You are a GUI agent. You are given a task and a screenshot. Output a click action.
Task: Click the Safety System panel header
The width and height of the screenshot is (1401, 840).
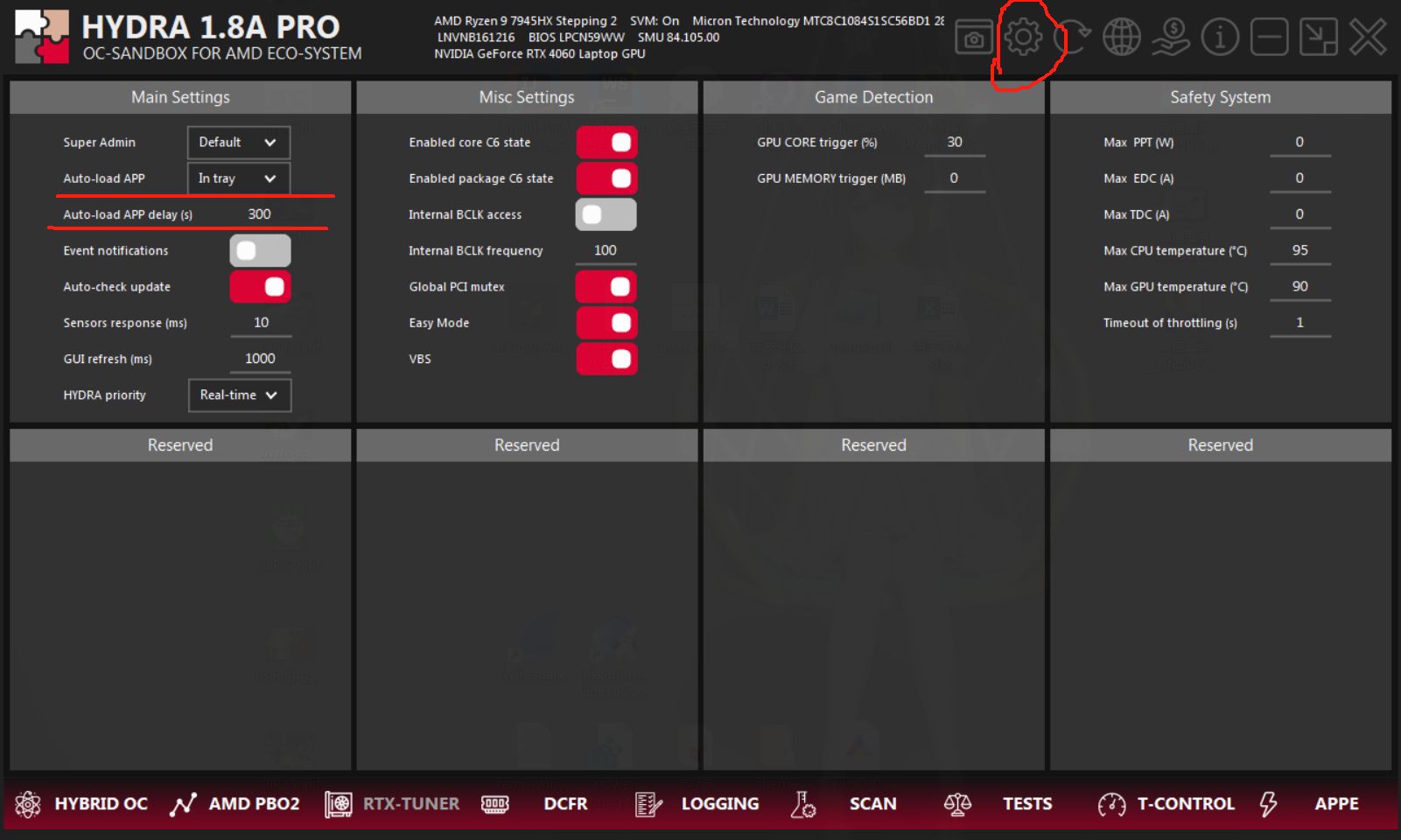point(1221,97)
